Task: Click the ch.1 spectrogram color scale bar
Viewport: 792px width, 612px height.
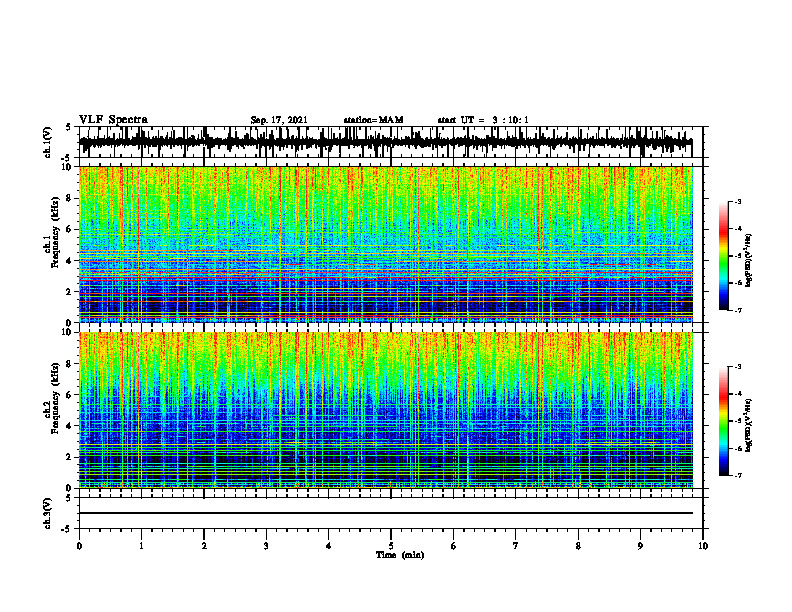Action: [x=724, y=256]
